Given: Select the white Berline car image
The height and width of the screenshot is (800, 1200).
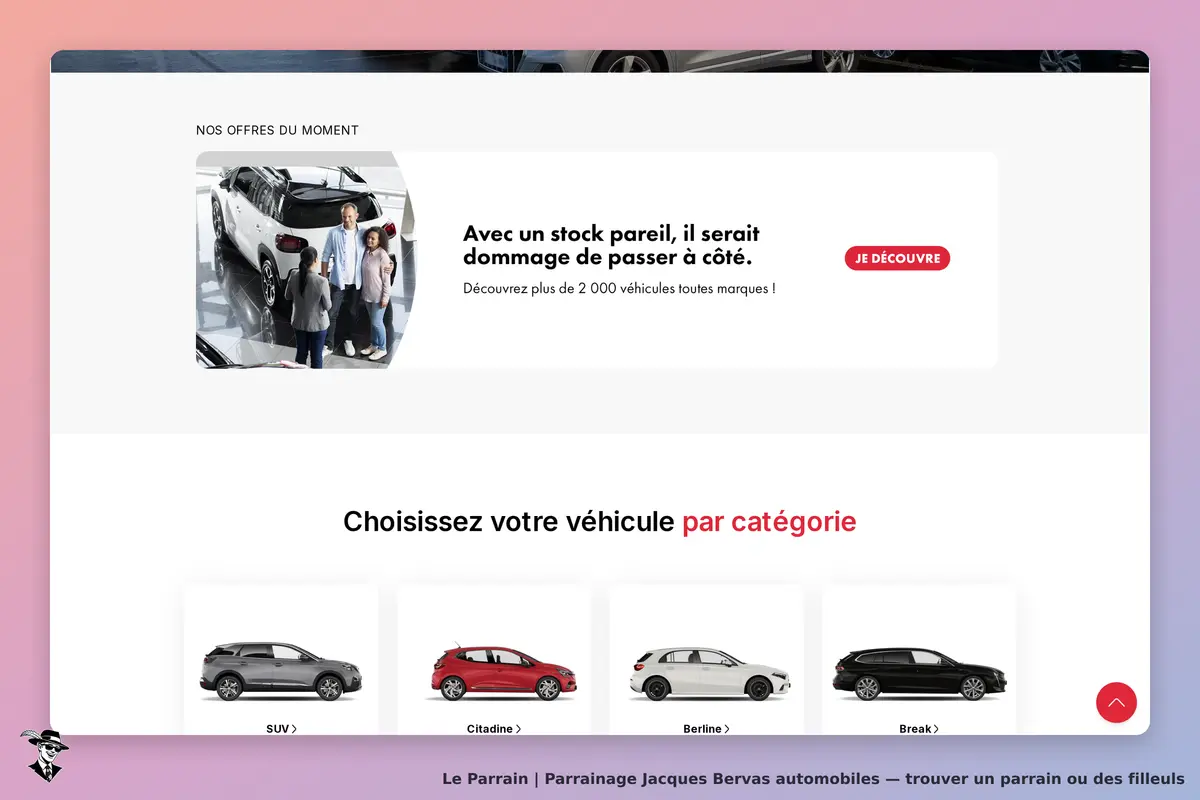Looking at the screenshot, I should click(x=711, y=675).
